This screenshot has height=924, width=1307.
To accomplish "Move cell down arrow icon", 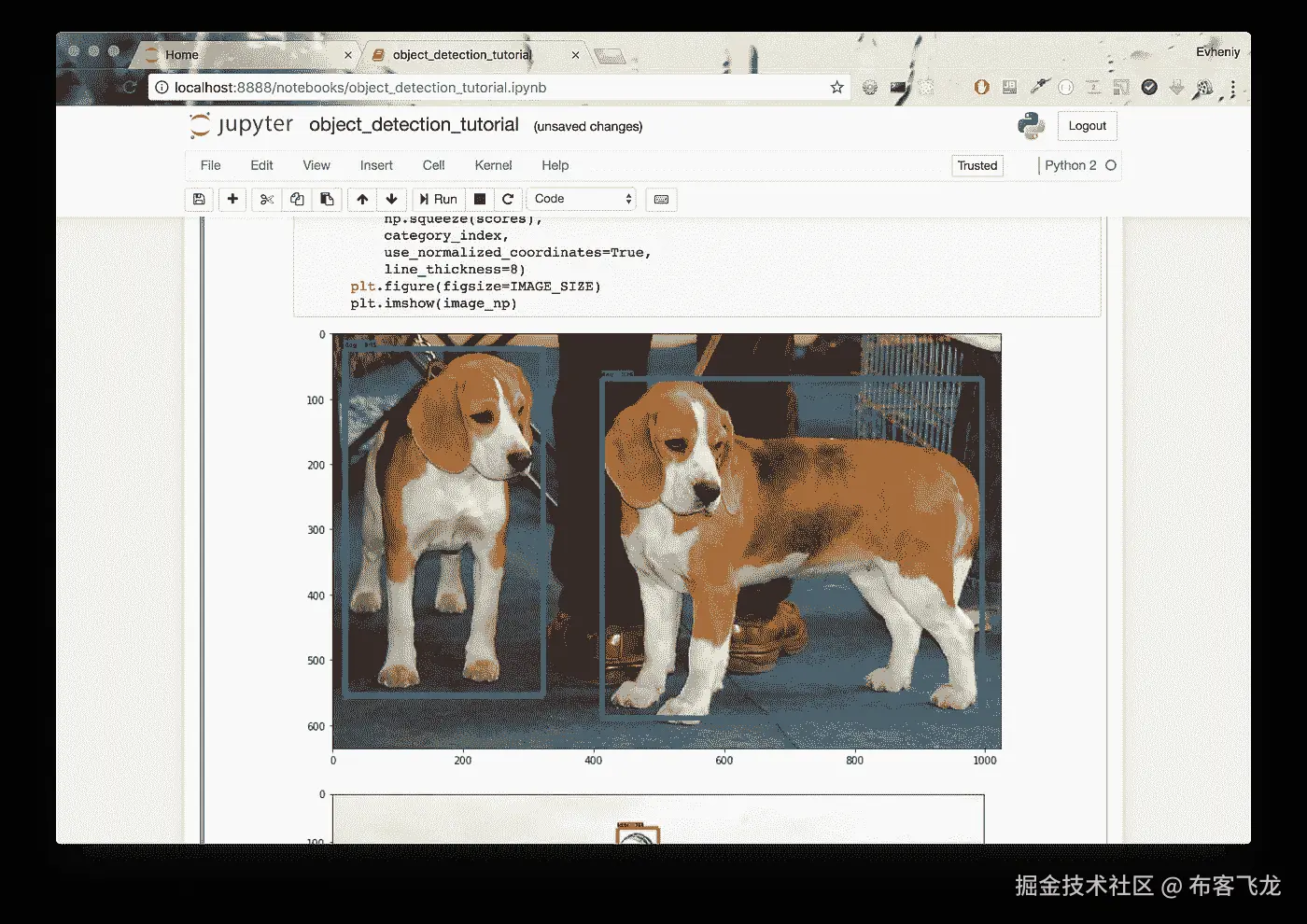I will pyautogui.click(x=392, y=199).
